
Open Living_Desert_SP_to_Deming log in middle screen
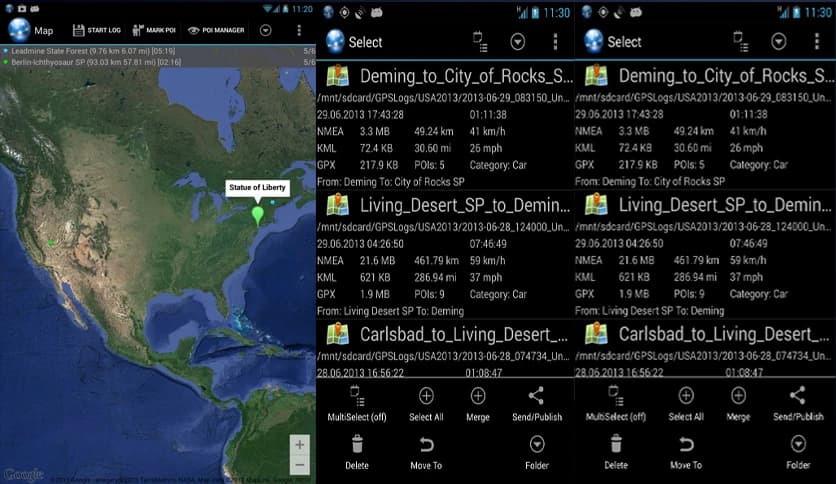pyautogui.click(x=445, y=254)
